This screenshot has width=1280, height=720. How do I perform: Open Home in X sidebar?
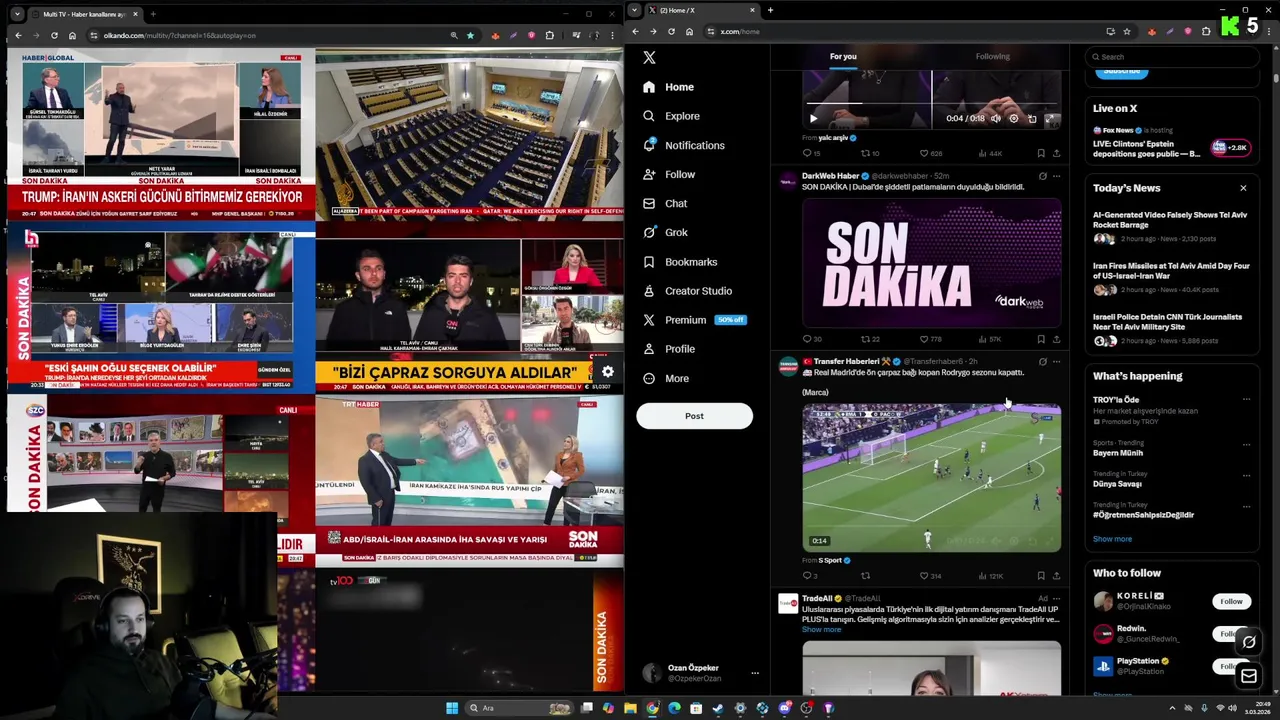click(x=668, y=87)
